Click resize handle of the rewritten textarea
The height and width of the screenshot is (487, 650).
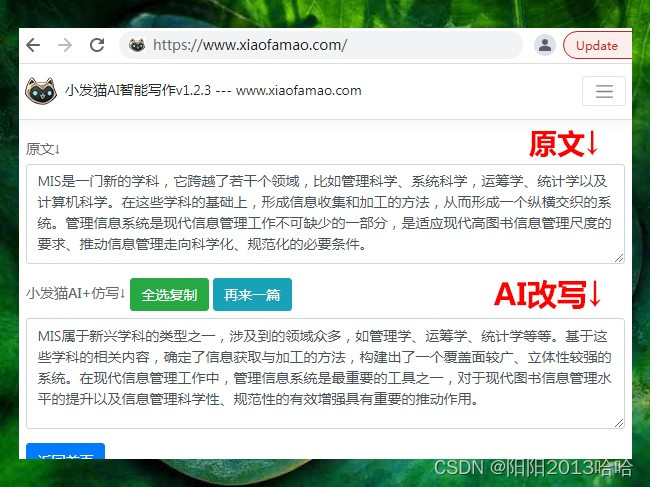coord(619,423)
